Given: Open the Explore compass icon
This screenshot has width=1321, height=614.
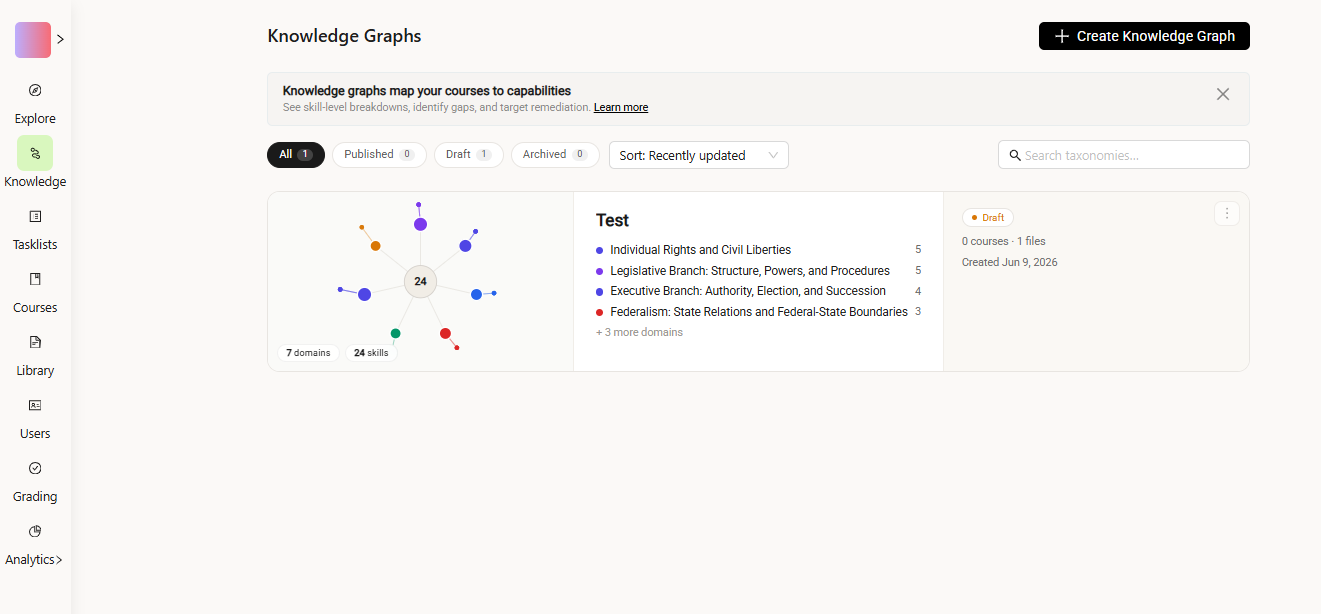Looking at the screenshot, I should click(x=35, y=90).
